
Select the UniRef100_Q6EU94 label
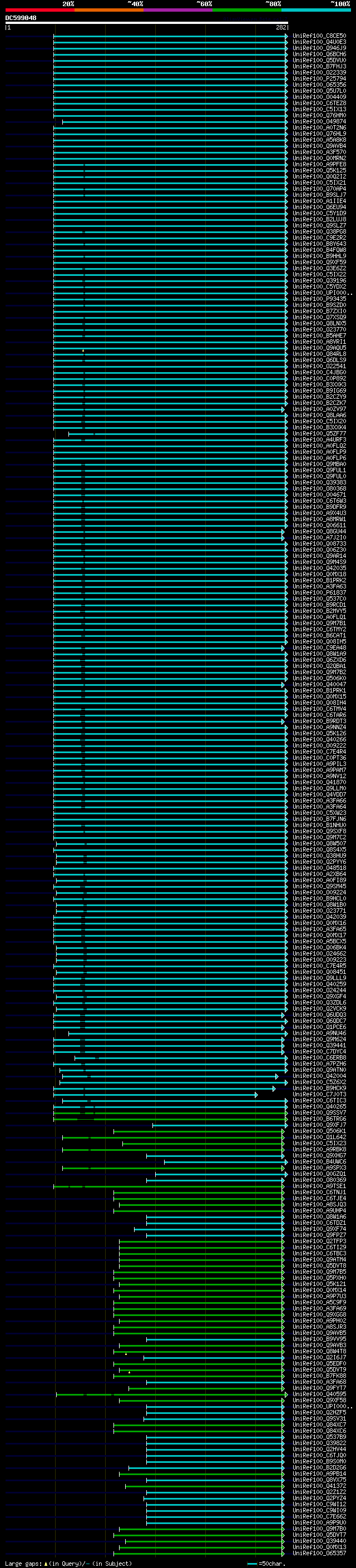(319, 207)
